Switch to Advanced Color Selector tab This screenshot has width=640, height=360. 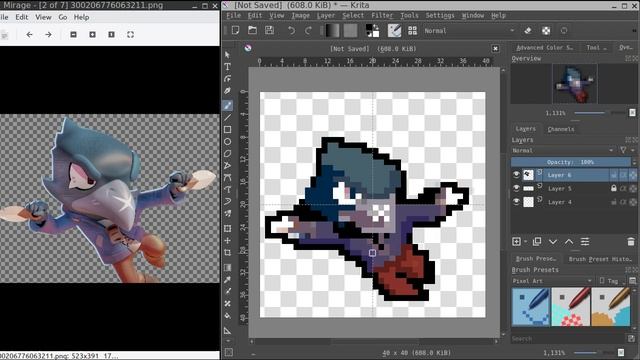click(x=544, y=47)
